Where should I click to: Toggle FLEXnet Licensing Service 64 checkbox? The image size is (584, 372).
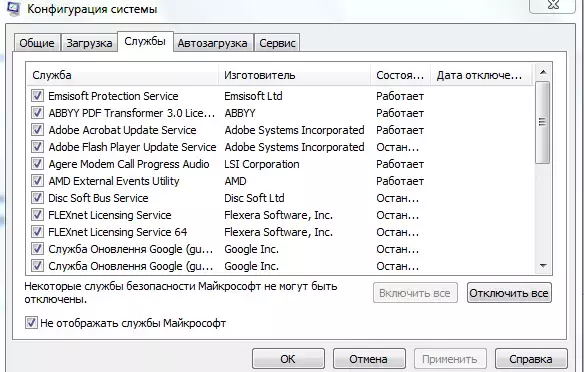click(37, 232)
